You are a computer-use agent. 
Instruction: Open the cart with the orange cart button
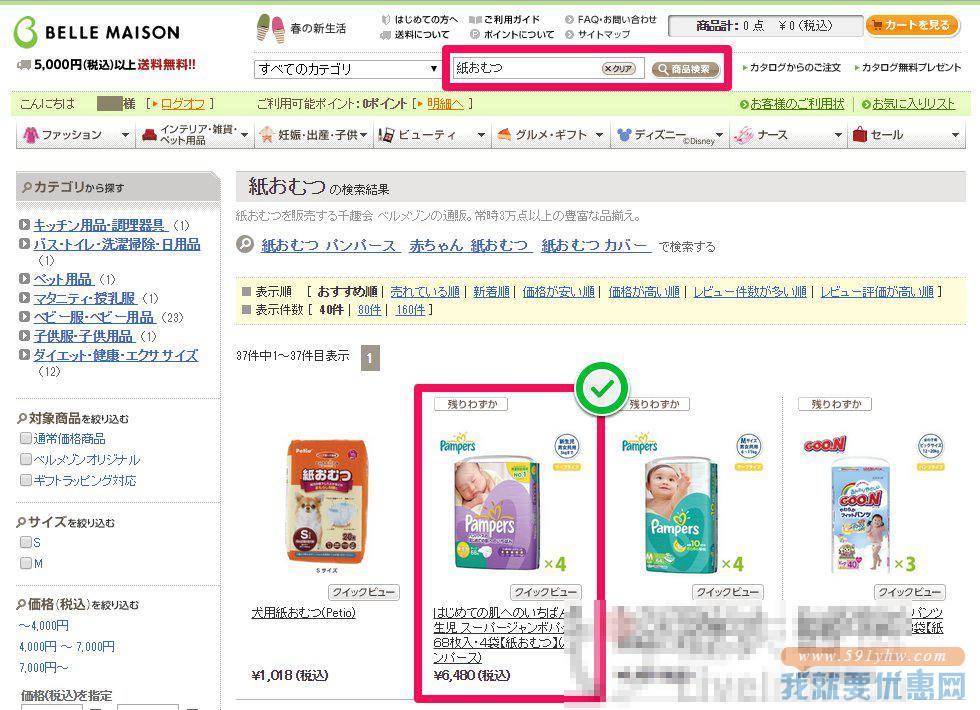tap(912, 25)
